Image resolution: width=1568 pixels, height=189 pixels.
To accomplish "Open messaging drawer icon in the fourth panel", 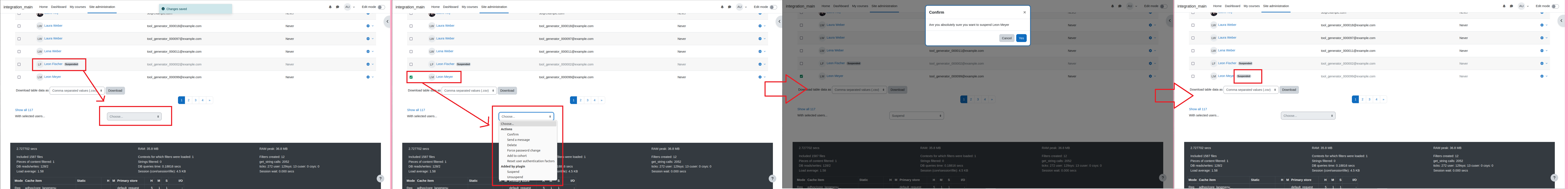I will tap(1511, 6).
